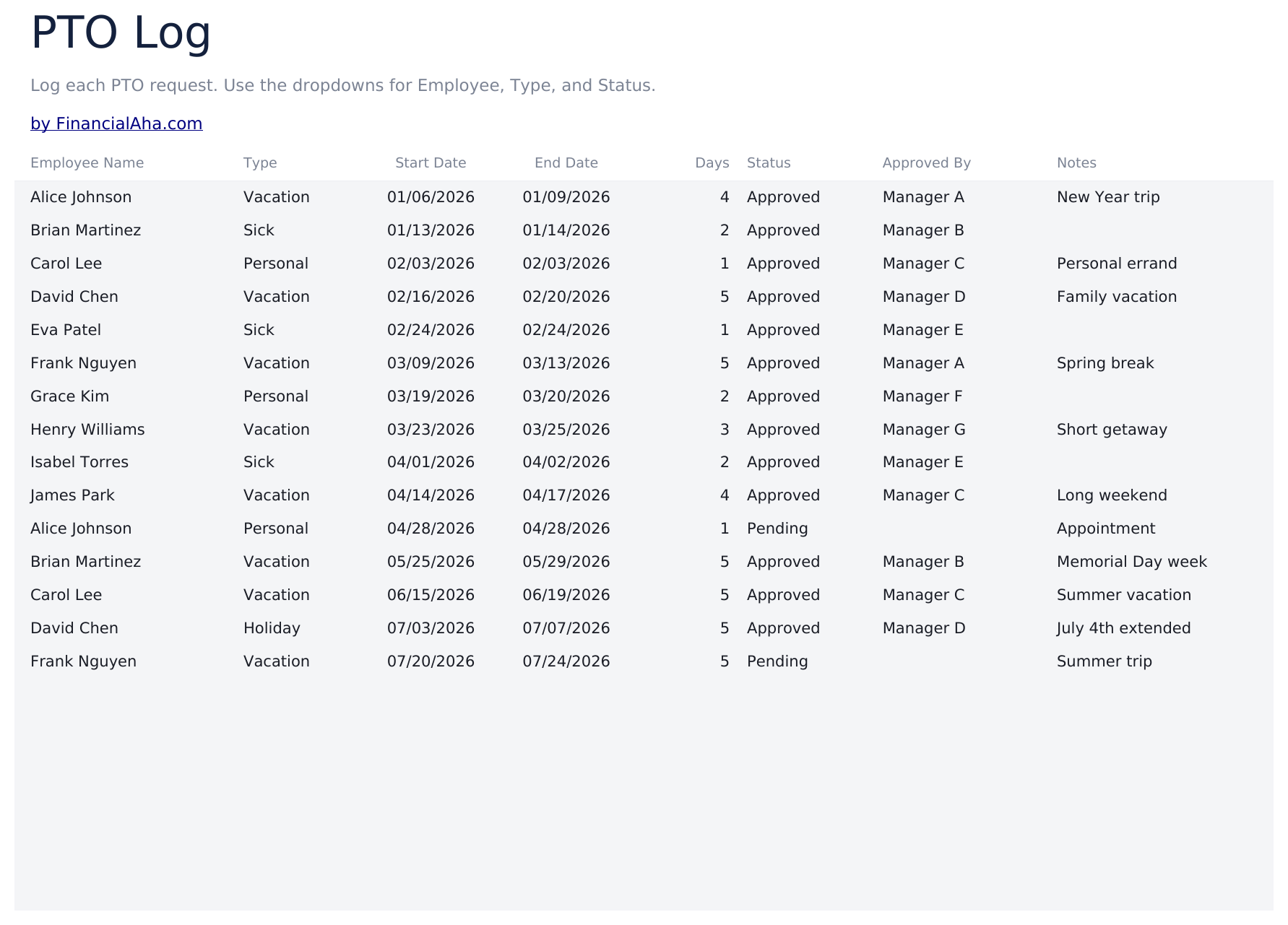The image size is (1288, 925).
Task: Click the start date 02/16/2026
Action: coord(431,297)
